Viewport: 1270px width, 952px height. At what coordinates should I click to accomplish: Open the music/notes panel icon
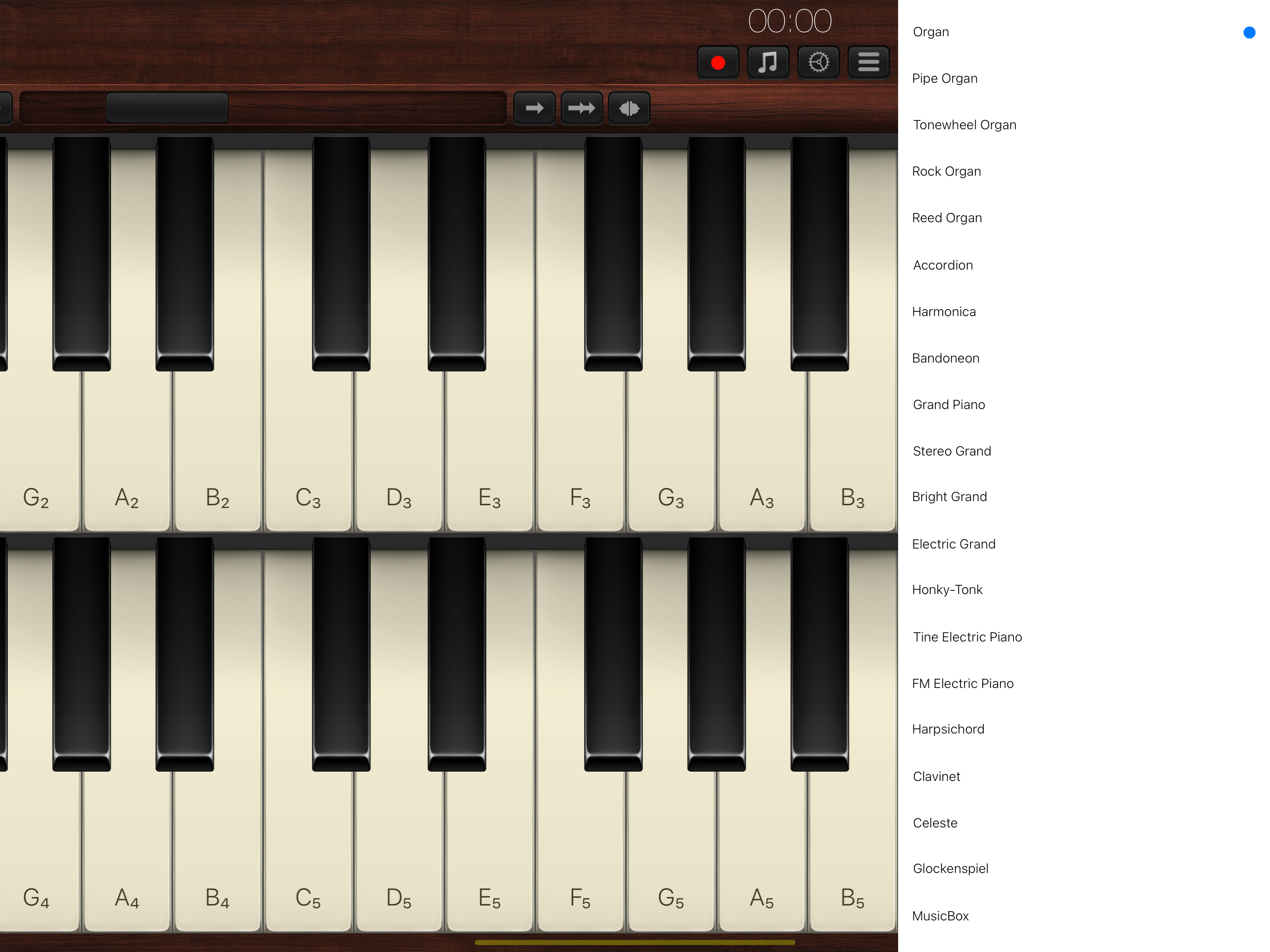769,62
